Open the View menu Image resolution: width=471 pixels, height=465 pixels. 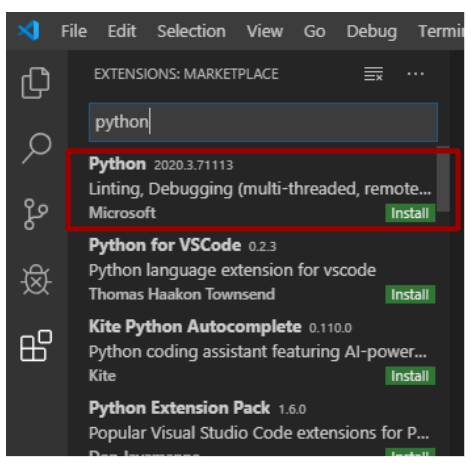265,31
